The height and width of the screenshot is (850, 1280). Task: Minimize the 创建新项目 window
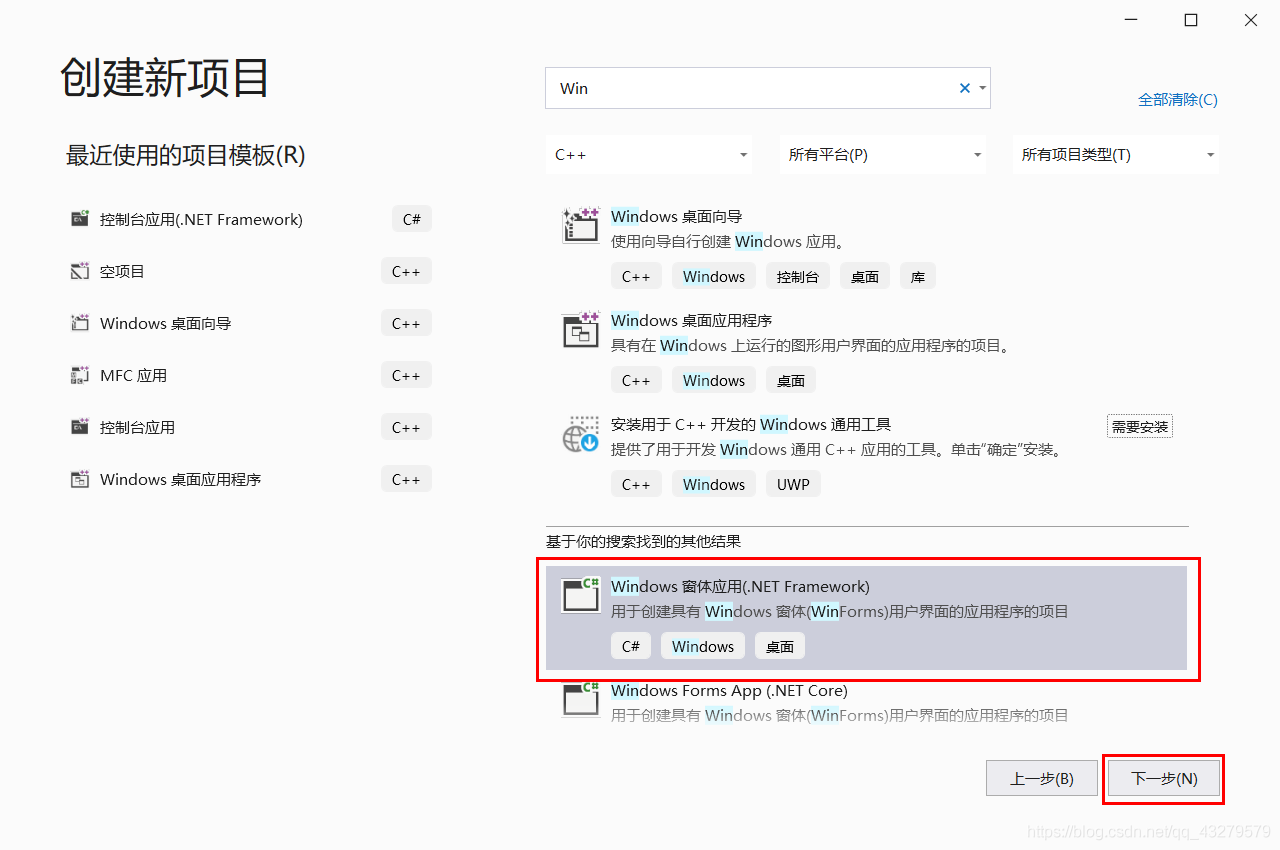click(1131, 20)
